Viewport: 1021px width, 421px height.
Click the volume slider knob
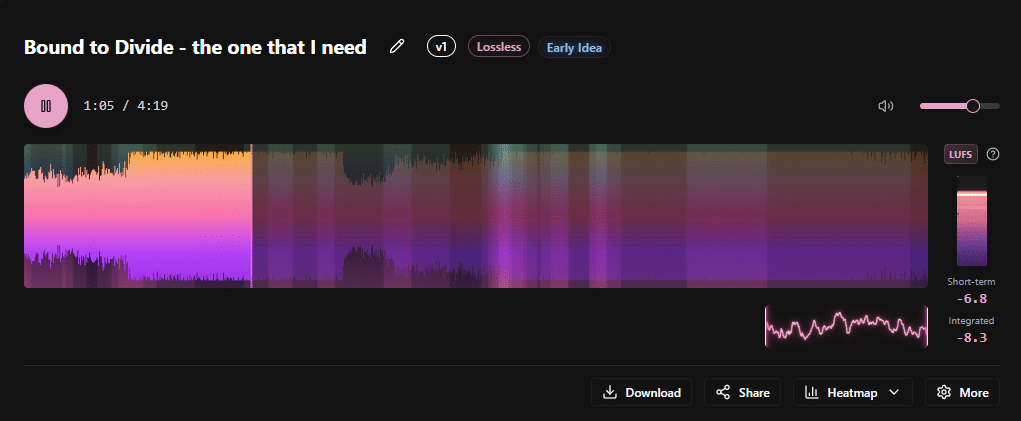pyautogui.click(x=973, y=106)
